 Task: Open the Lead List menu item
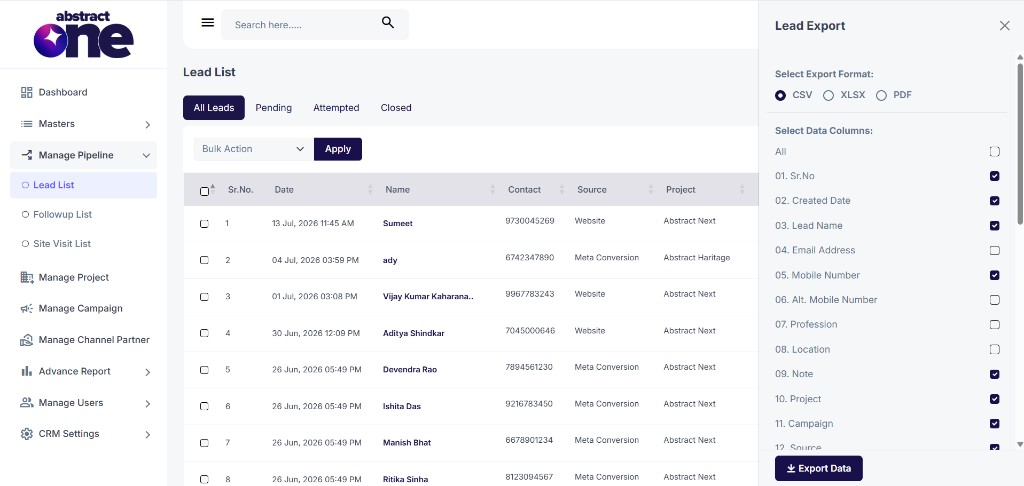84,185
